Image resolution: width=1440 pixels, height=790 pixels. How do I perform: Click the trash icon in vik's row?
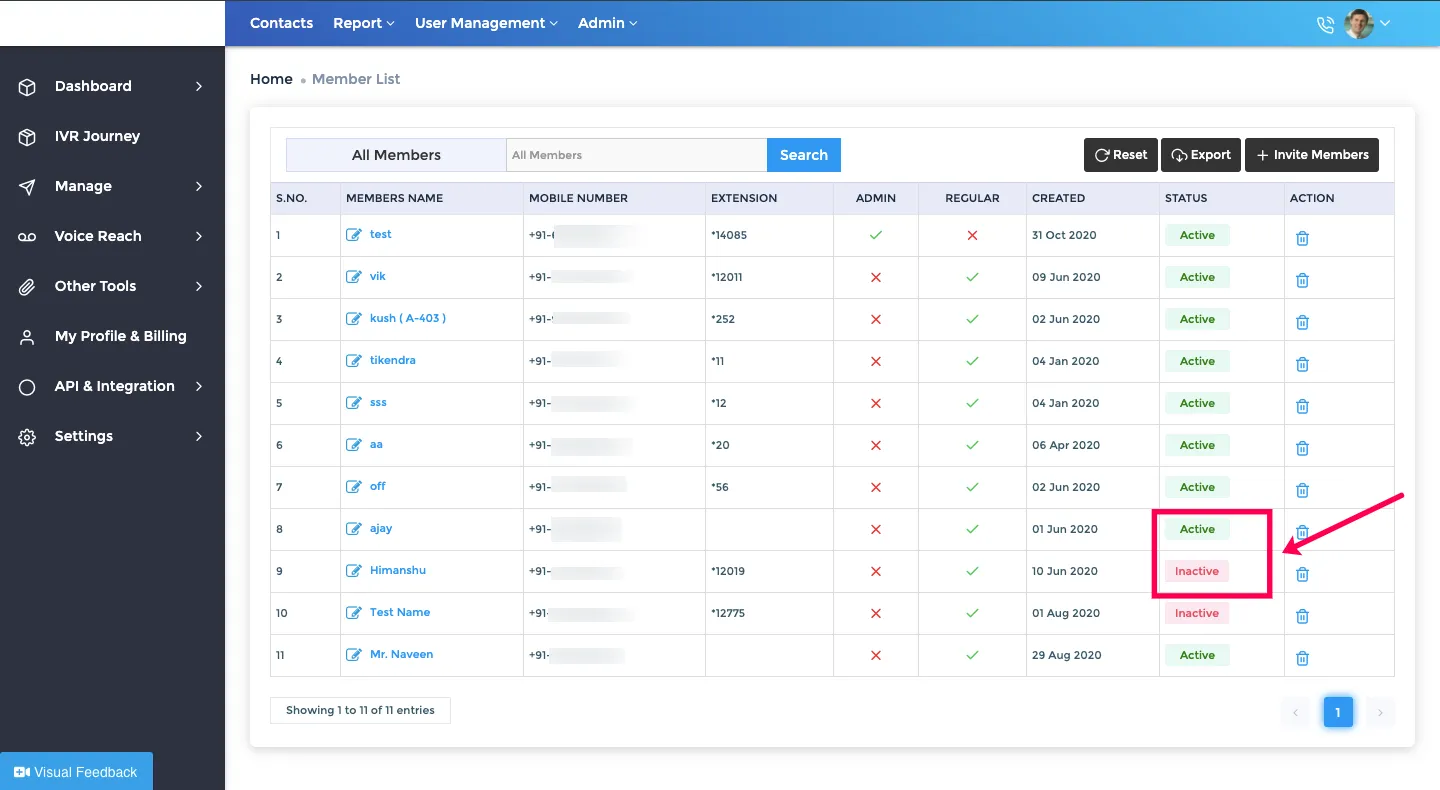[1302, 280]
